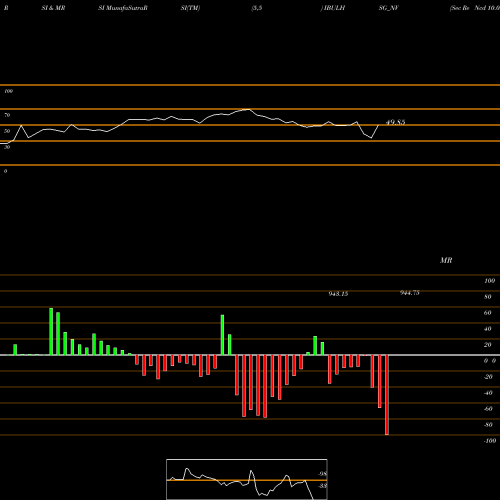Click the MR panel label
This screenshot has width=500, height=500.
coord(446,260)
